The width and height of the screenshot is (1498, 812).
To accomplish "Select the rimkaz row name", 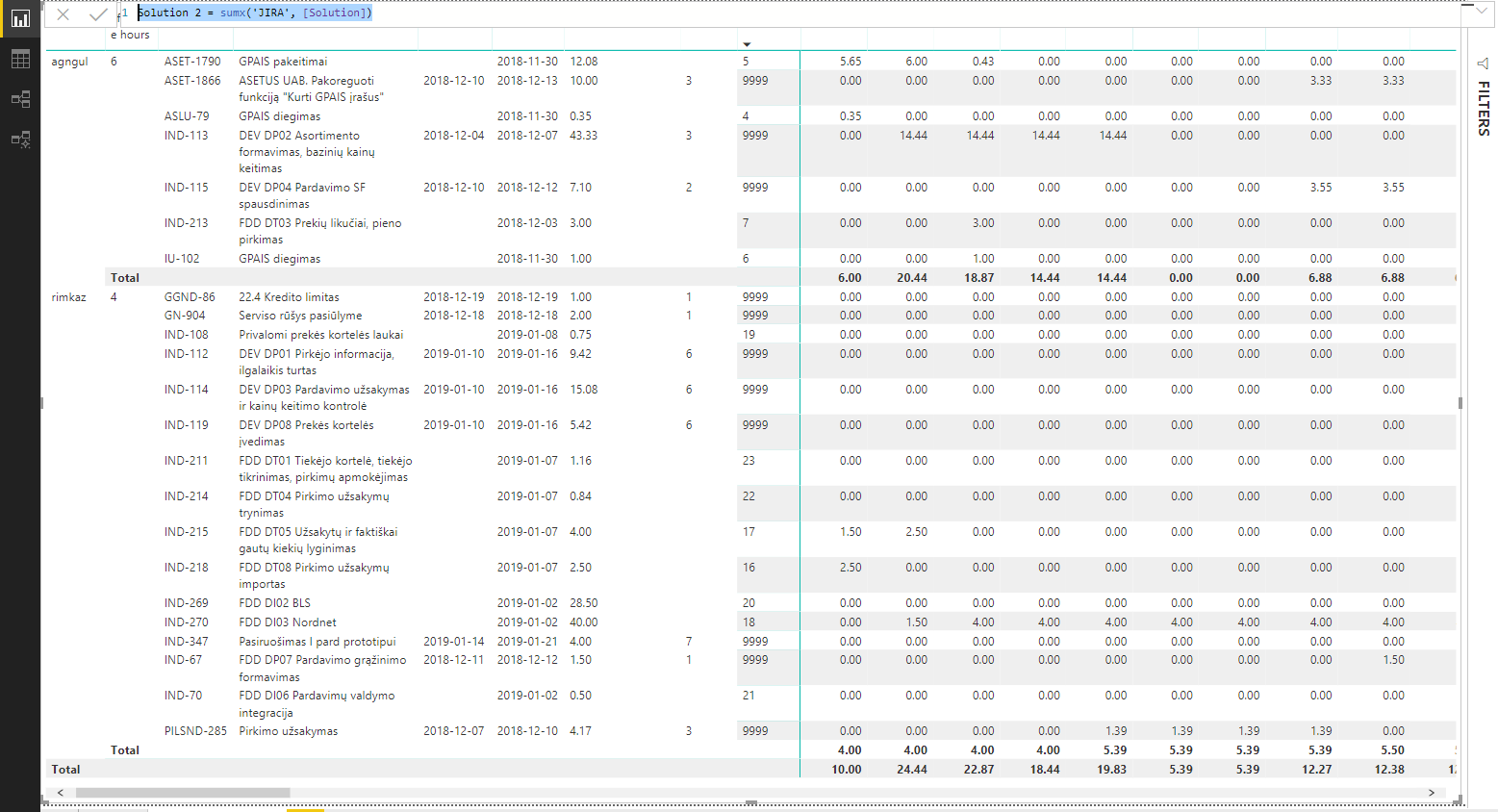I will [68, 297].
